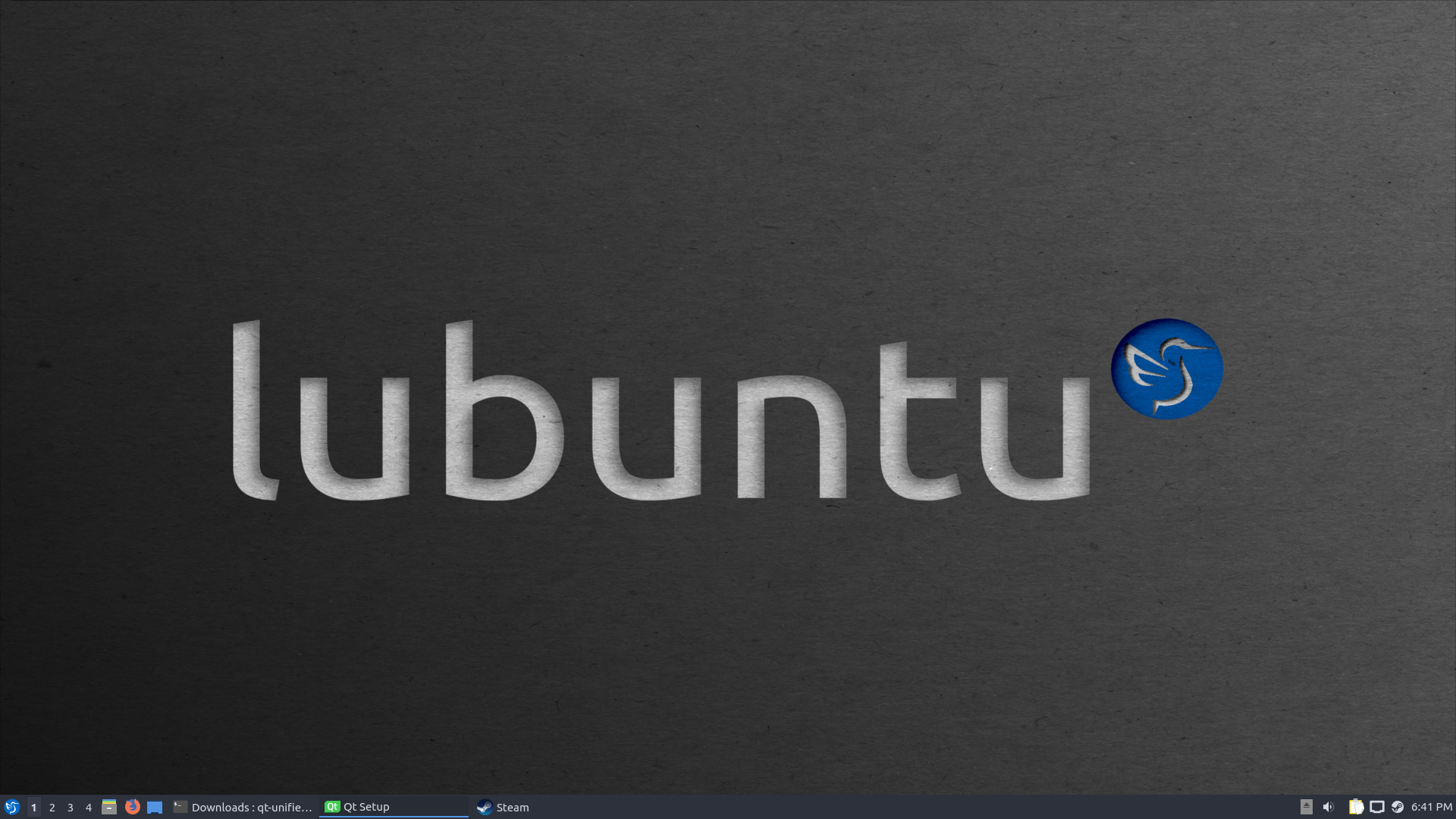Screen dimensions: 1456x819
Task: Switch to workspace 2
Action: 52,807
